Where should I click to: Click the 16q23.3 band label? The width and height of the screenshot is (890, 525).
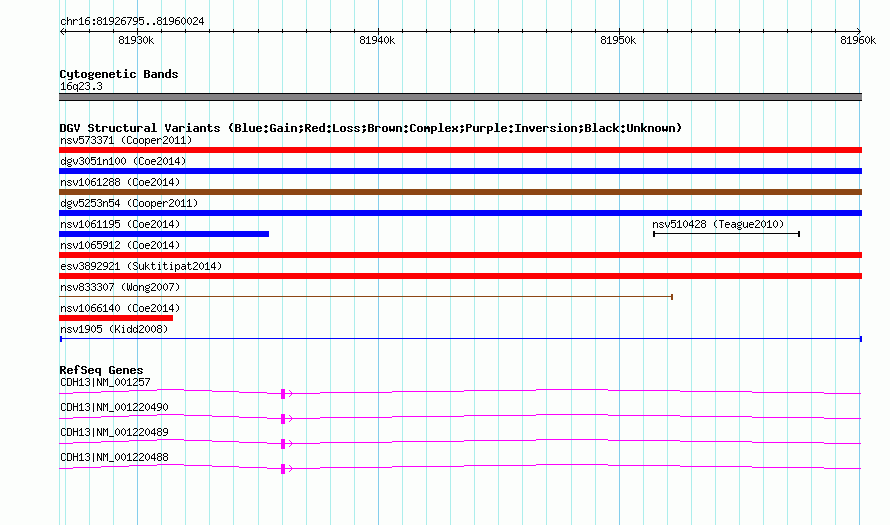[x=81, y=86]
